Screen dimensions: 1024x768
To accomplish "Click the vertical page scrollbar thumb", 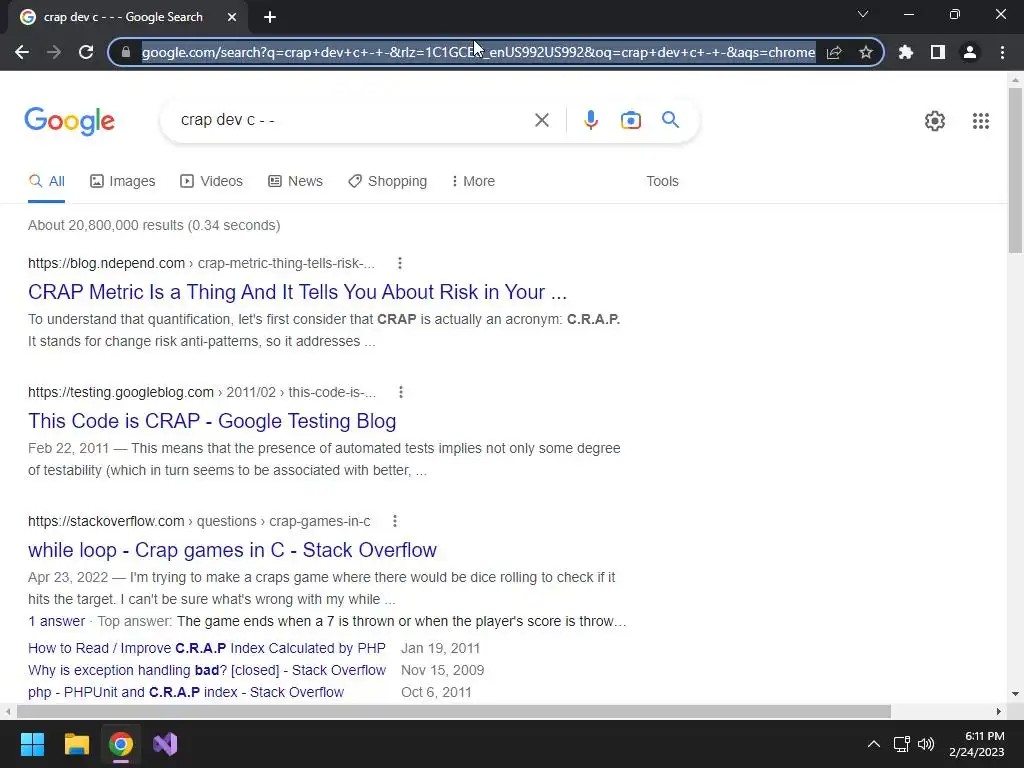I will (x=1016, y=170).
